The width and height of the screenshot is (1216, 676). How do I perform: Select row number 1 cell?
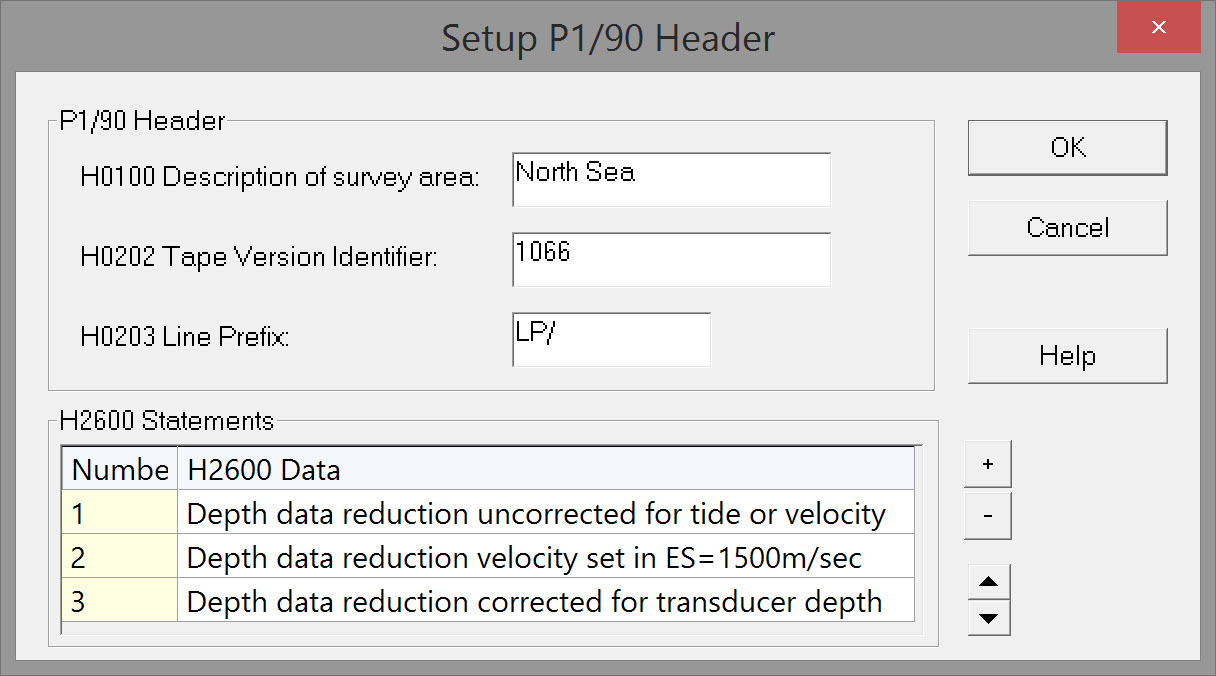[x=120, y=514]
